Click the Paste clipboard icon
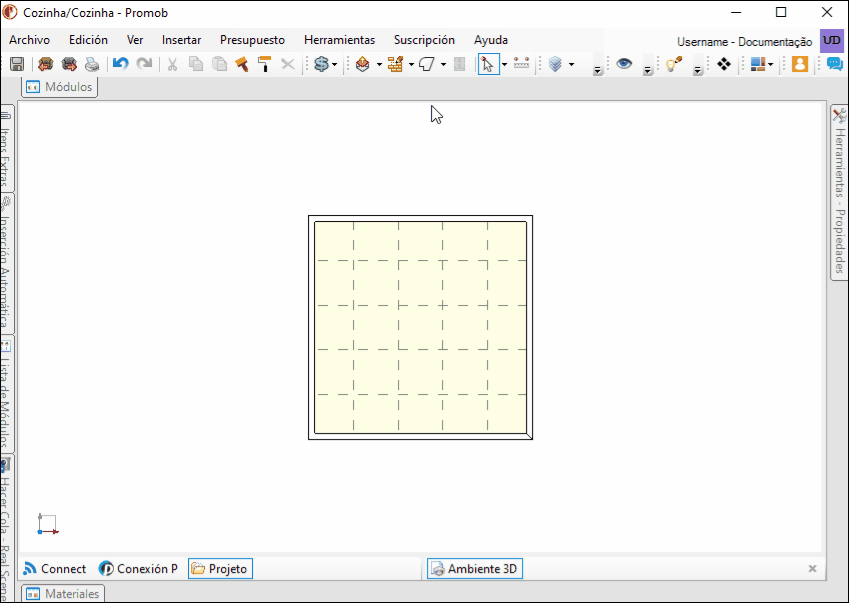Viewport: 849px width, 603px height. [219, 64]
